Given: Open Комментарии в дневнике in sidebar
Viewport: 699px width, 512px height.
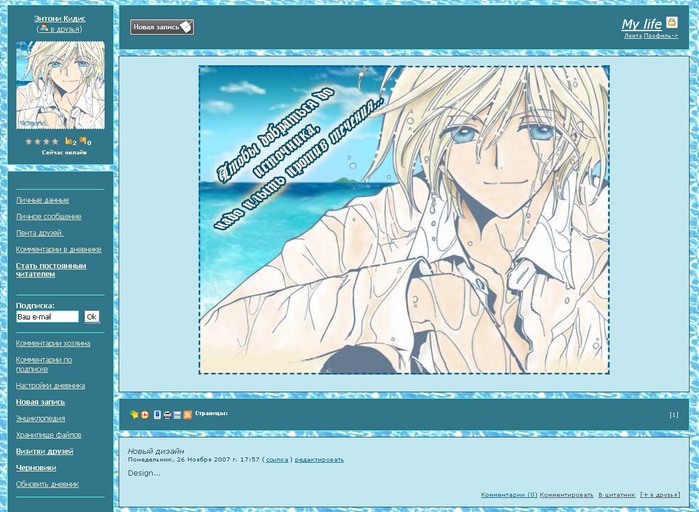Looking at the screenshot, I should click(x=58, y=250).
